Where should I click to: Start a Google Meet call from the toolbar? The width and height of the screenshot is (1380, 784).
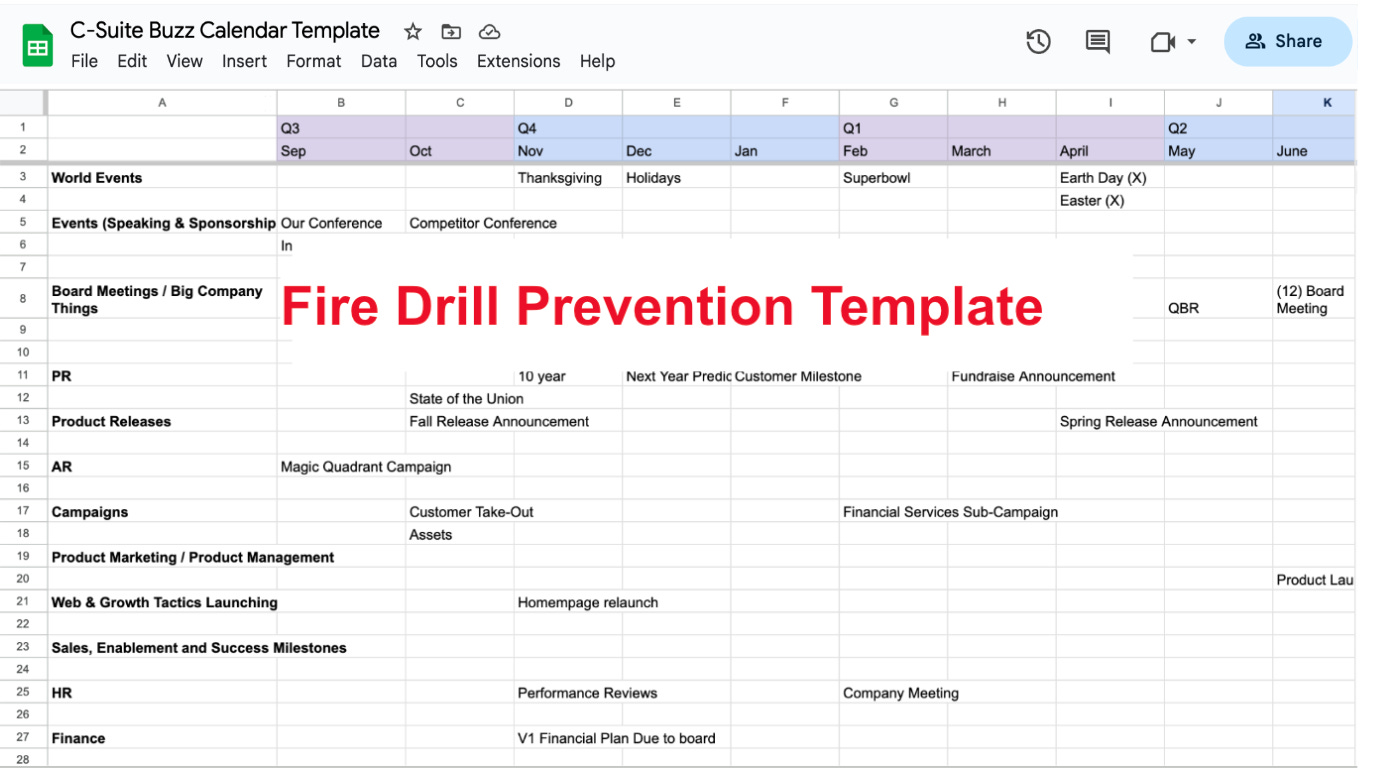pyautogui.click(x=1161, y=42)
